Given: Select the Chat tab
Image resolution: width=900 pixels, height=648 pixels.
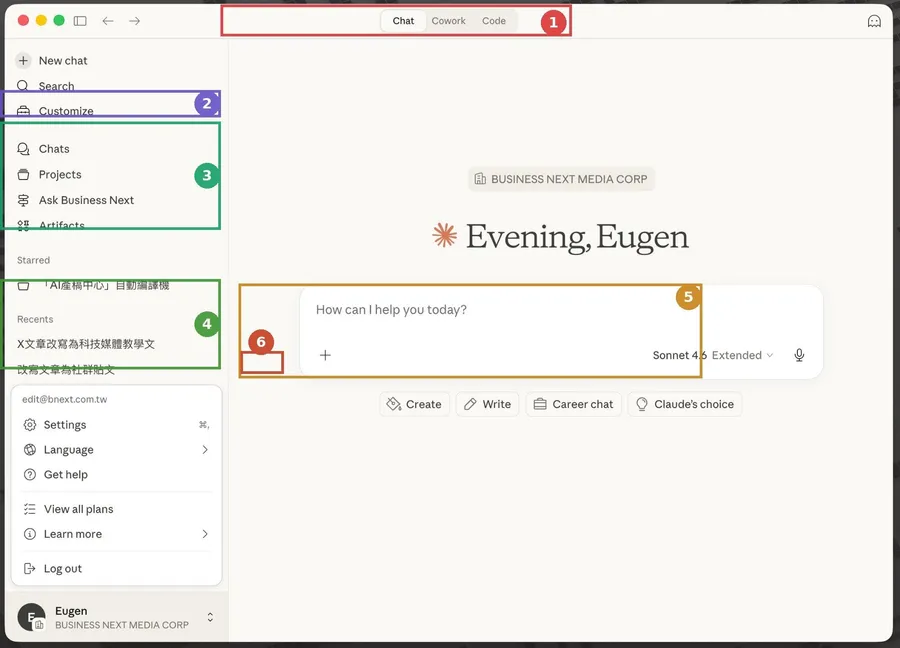Looking at the screenshot, I should click(403, 21).
